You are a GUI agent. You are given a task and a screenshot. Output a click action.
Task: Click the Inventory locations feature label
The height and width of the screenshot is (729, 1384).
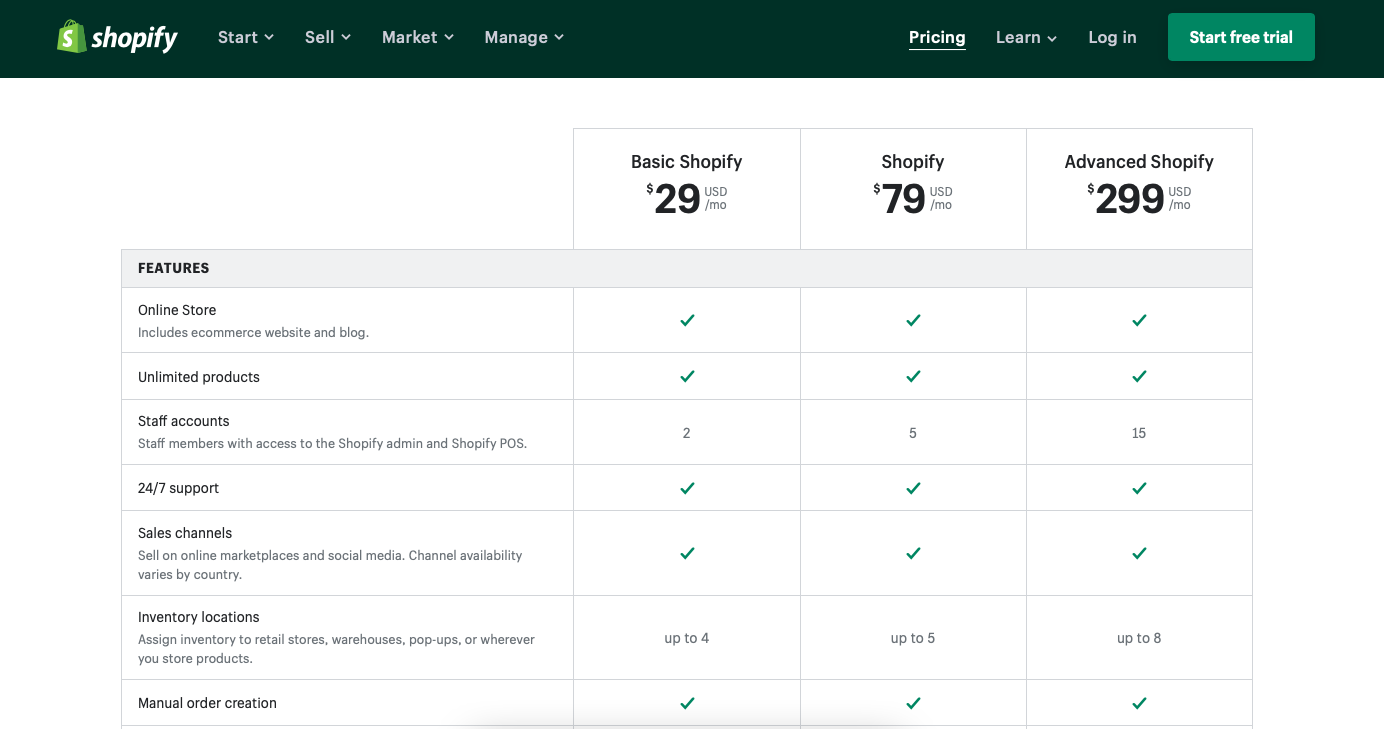(199, 617)
